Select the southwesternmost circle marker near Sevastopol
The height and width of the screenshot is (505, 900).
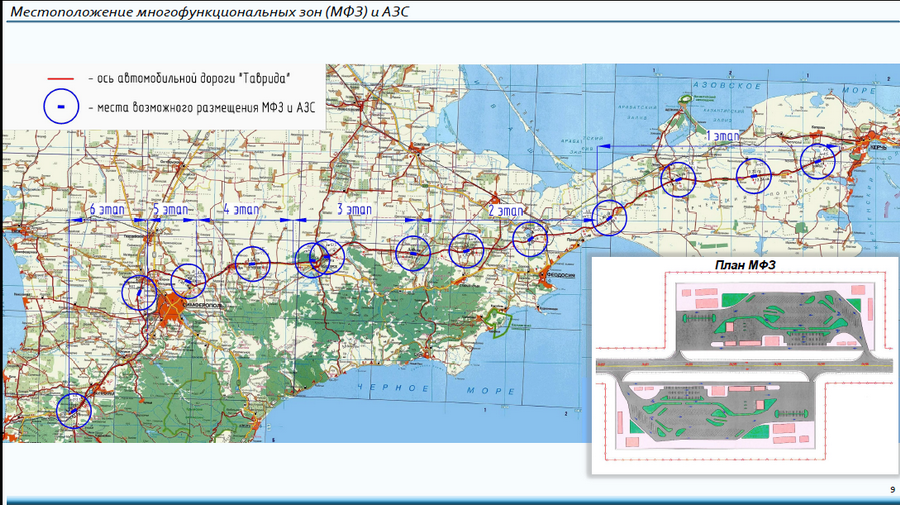point(73,409)
